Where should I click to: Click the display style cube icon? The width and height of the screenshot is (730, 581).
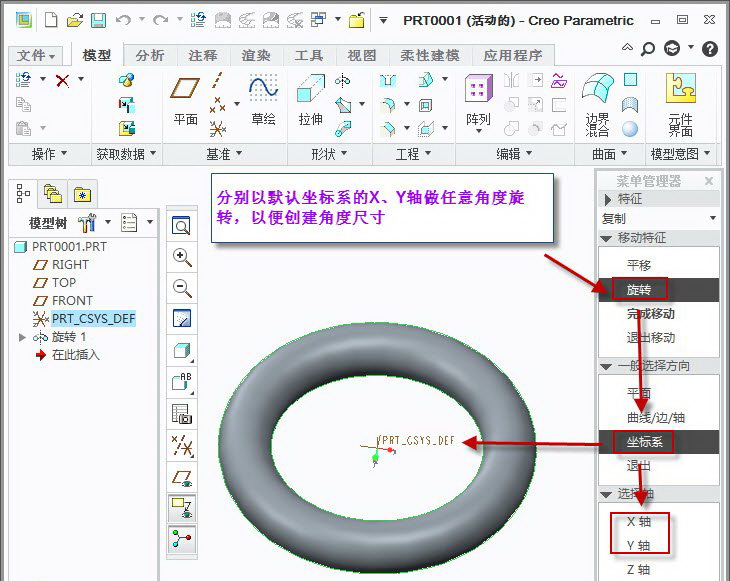(x=182, y=351)
